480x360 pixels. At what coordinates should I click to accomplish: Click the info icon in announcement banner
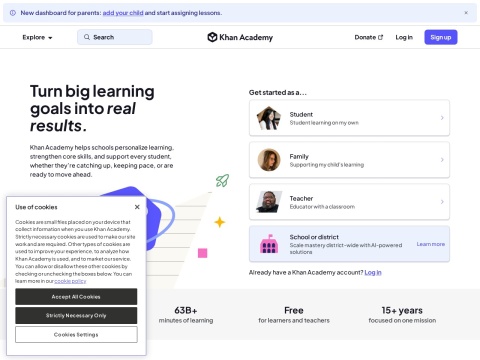(x=13, y=13)
